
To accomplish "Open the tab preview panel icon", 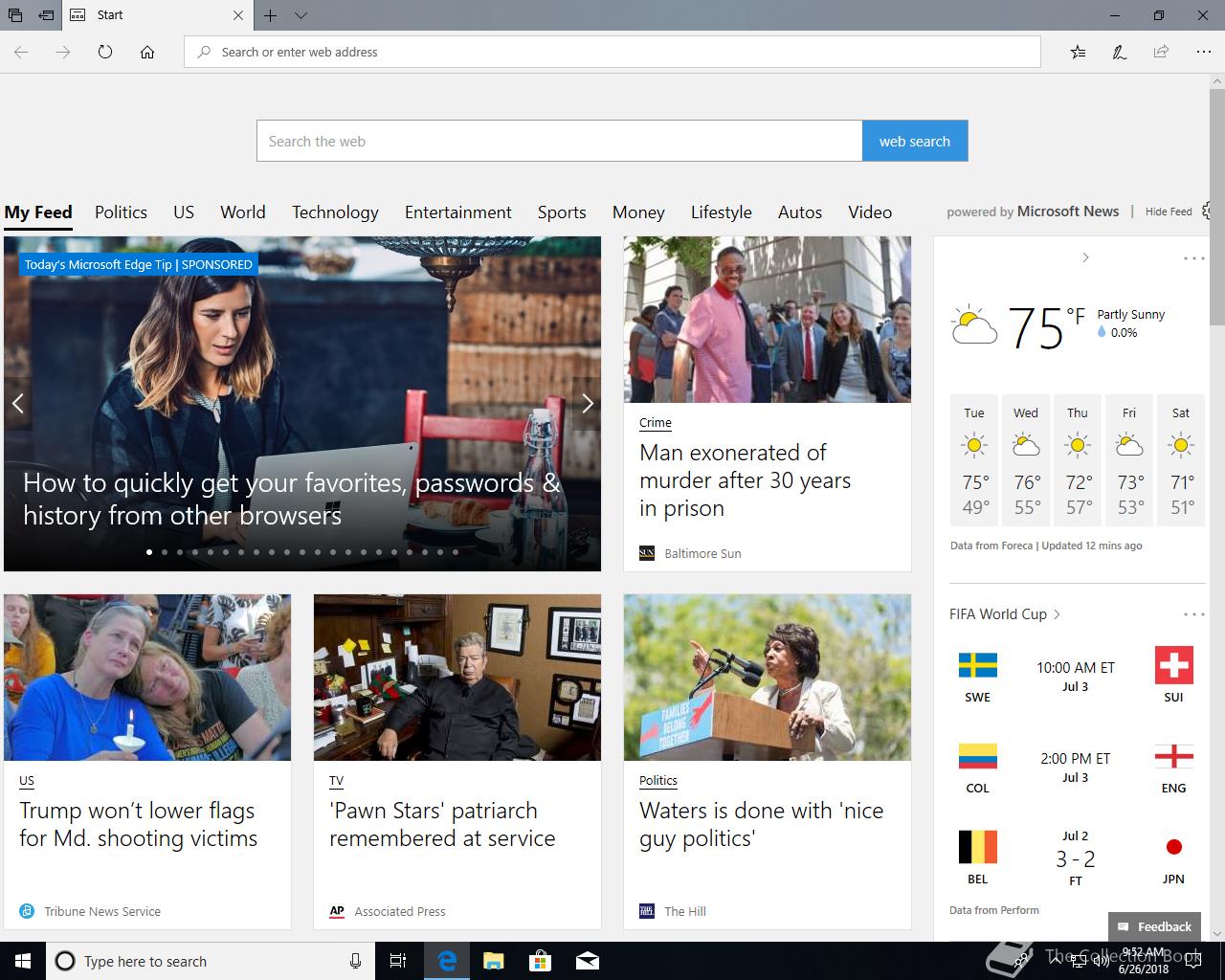I will 15,15.
